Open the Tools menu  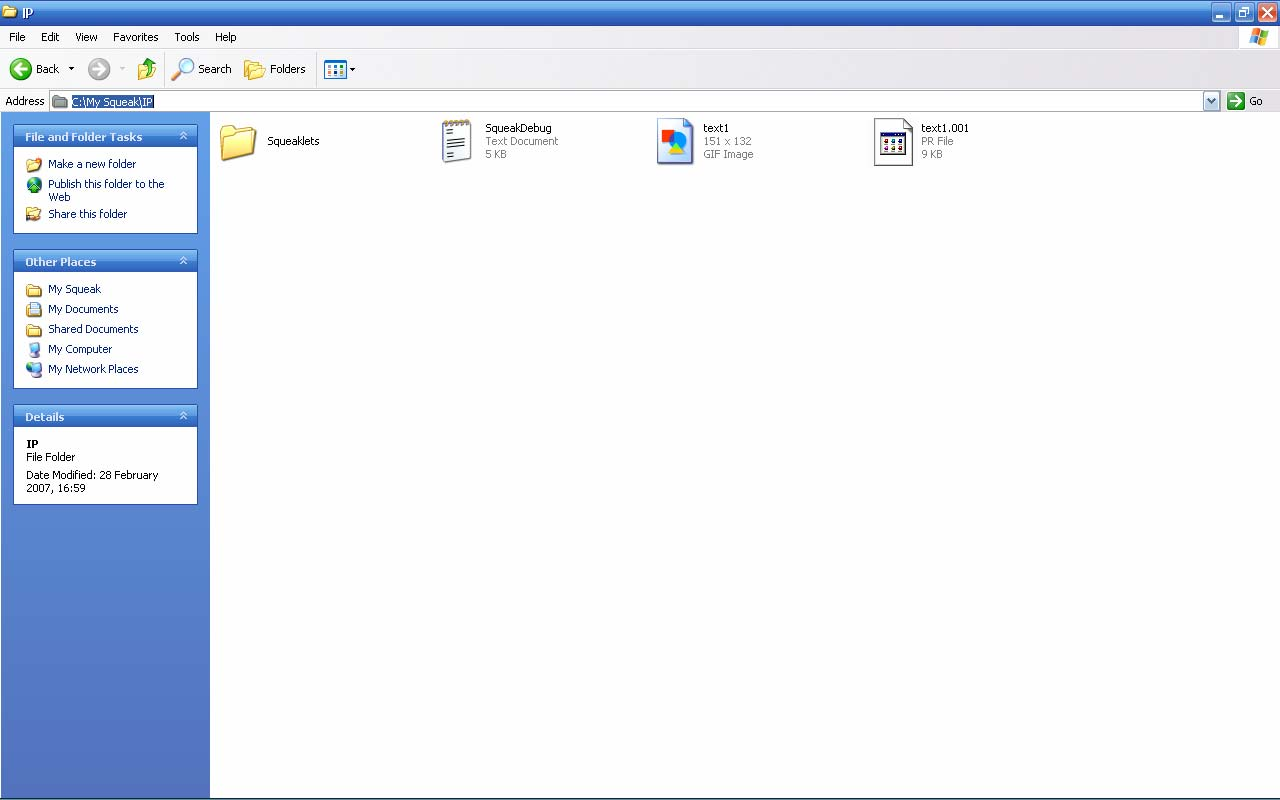187,37
